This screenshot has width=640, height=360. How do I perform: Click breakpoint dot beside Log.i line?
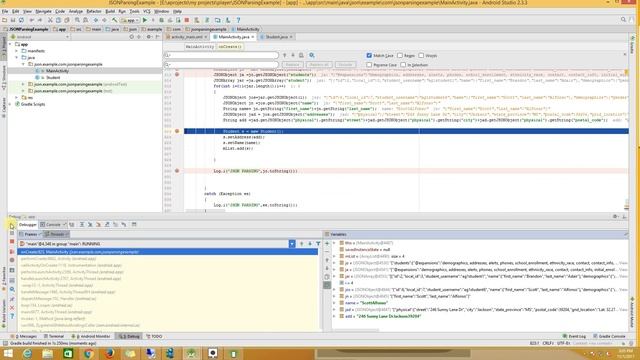point(177,171)
